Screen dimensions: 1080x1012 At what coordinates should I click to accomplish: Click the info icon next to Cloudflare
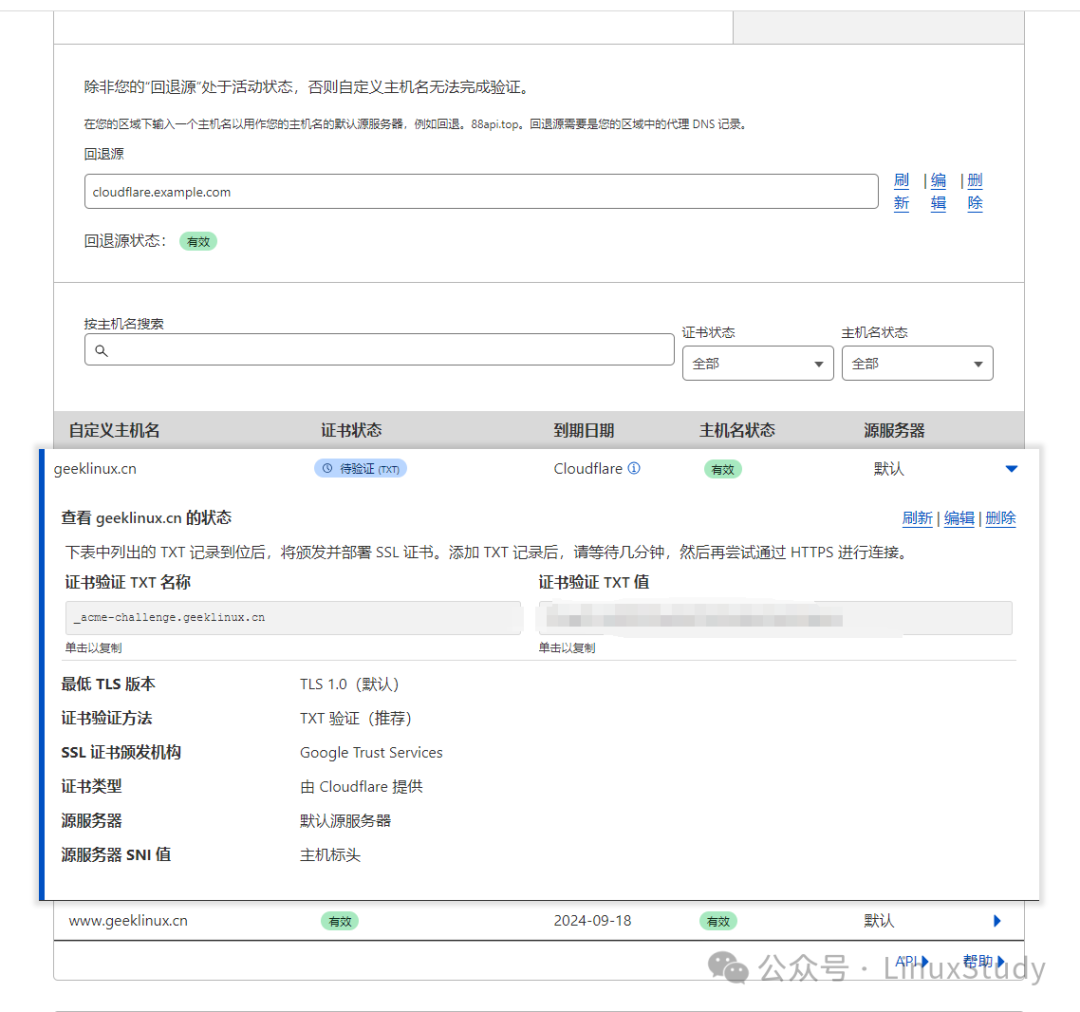point(633,468)
